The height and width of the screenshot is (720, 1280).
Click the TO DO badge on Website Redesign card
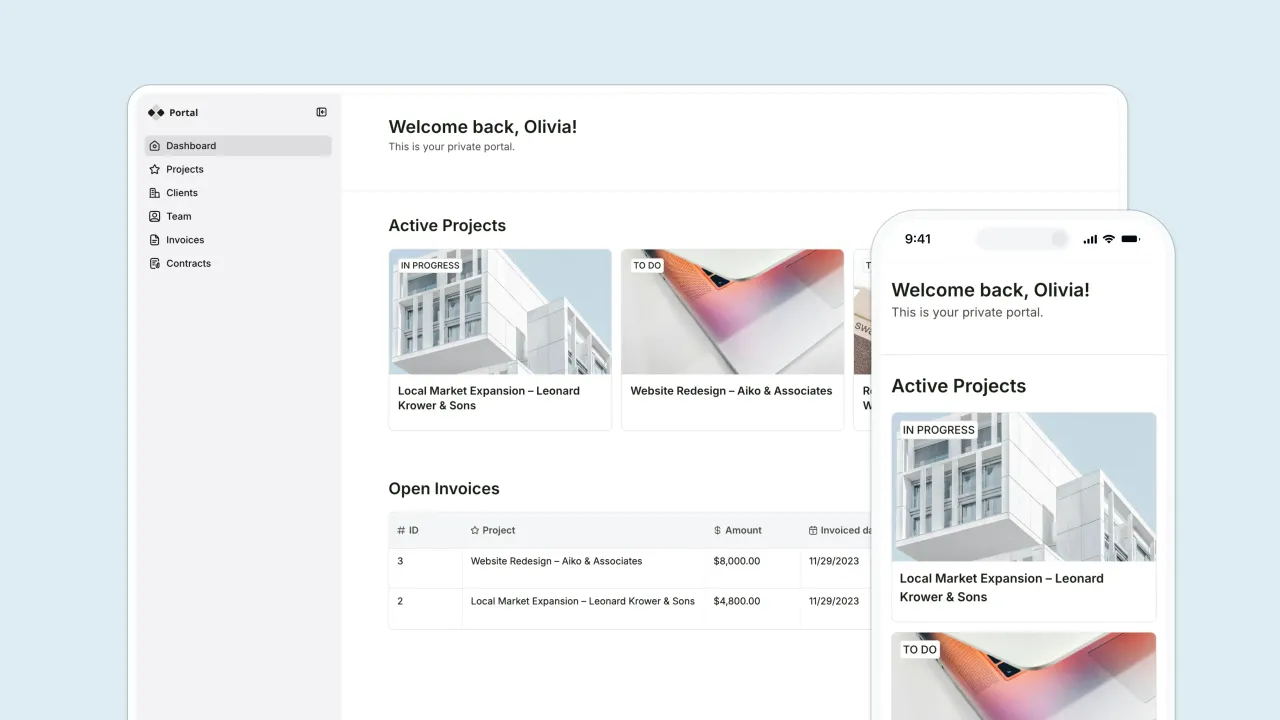647,266
